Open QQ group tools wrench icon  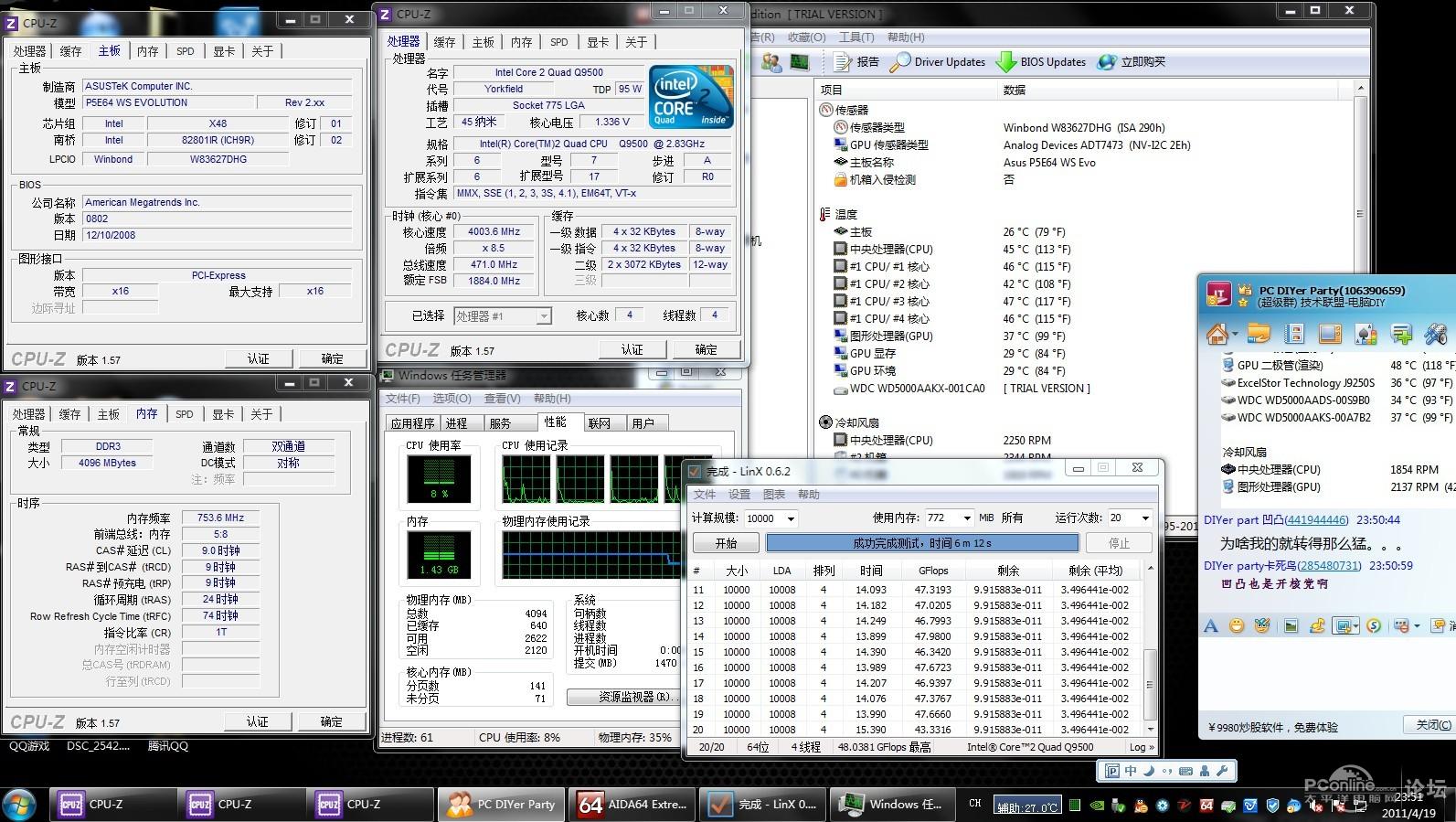point(1436,334)
